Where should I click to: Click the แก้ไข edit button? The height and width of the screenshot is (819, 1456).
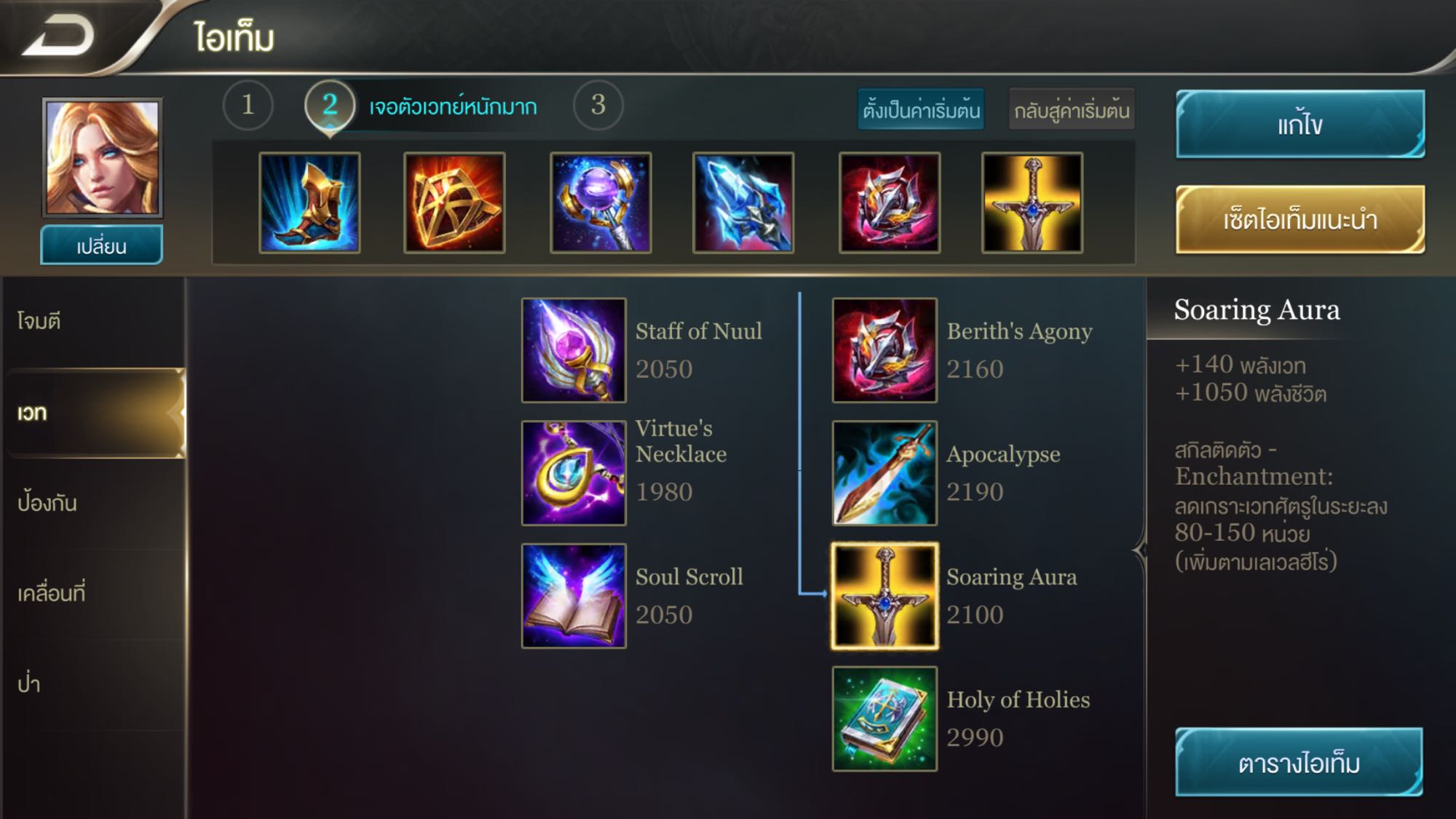click(x=1300, y=124)
